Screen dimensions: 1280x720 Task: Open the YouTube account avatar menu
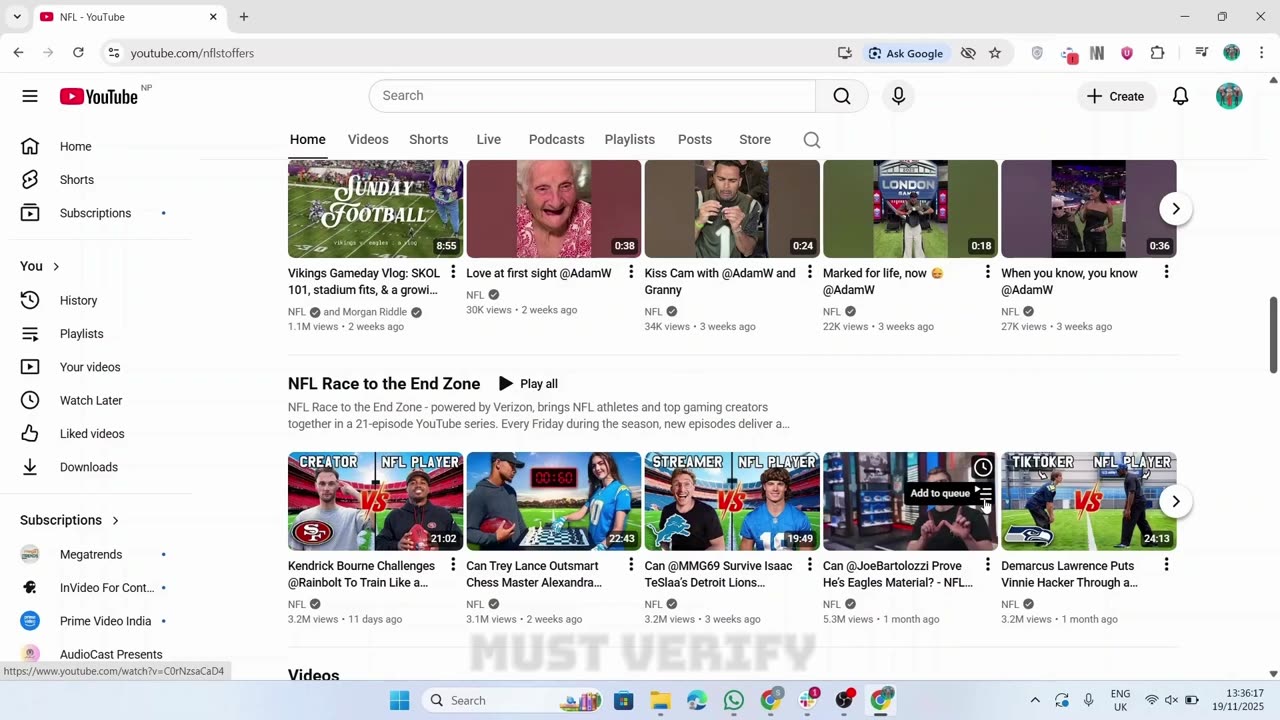coord(1229,96)
